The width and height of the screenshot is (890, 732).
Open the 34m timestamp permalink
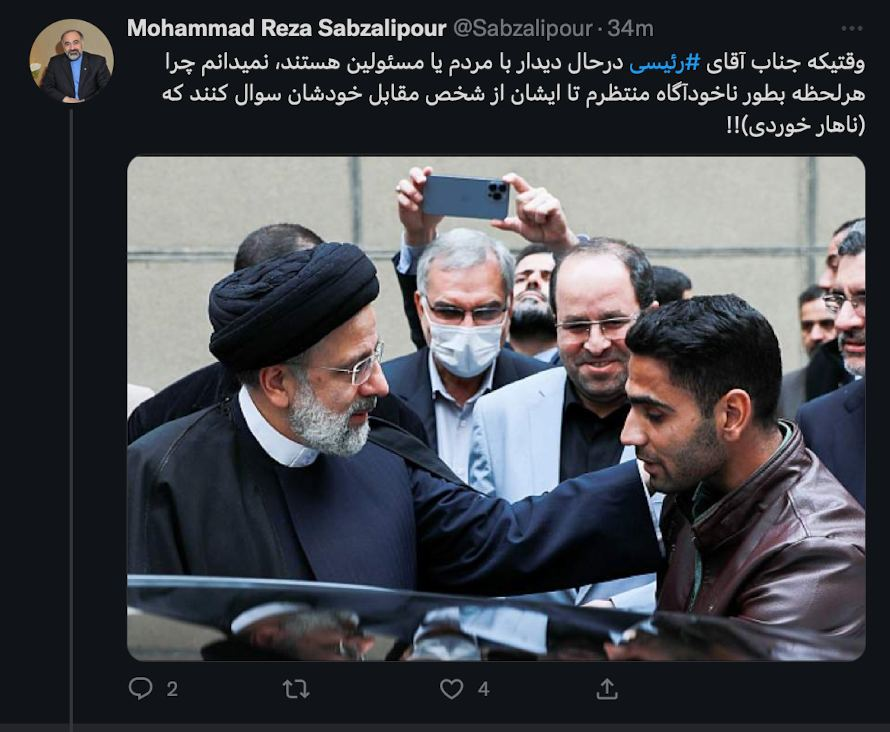630,28
